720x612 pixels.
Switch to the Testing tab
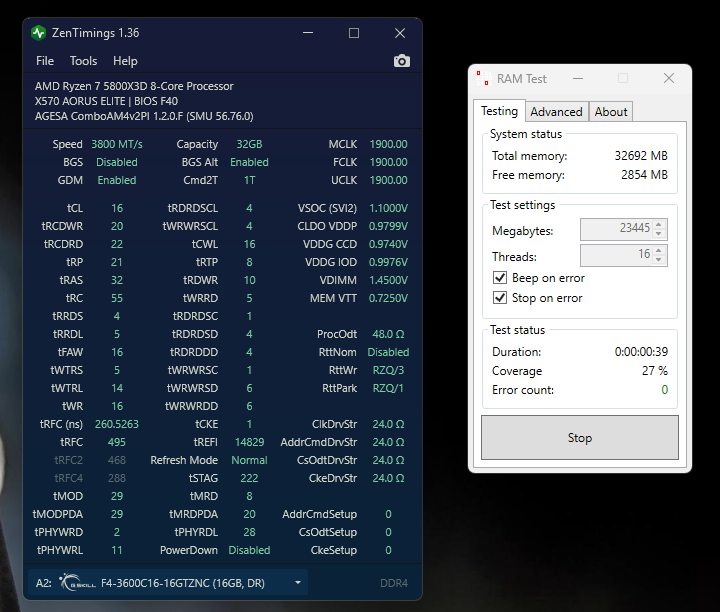tap(500, 111)
